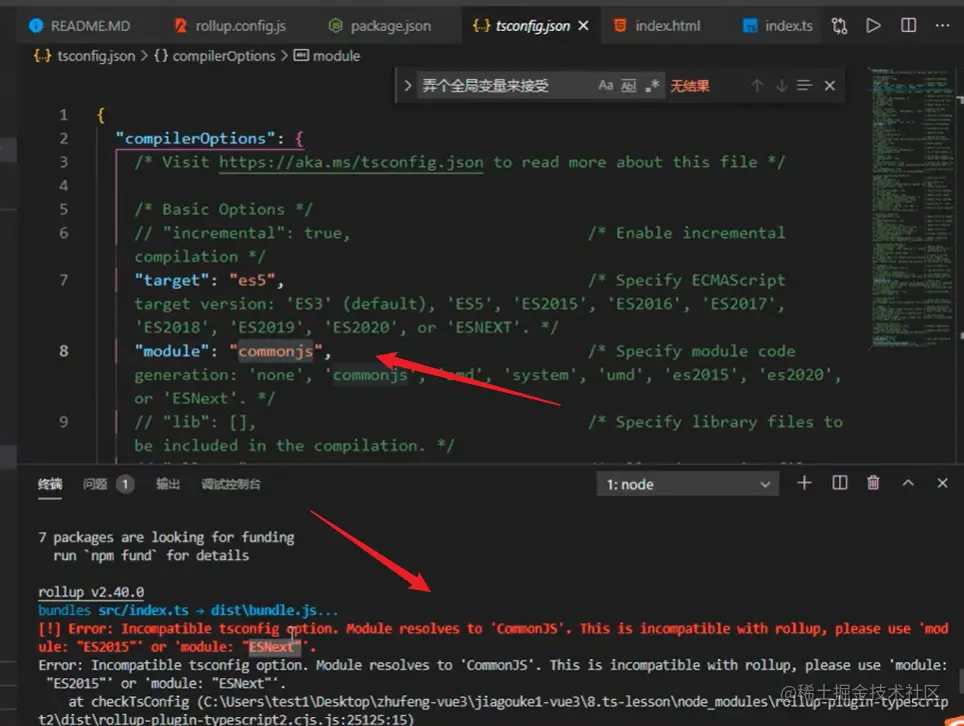Image resolution: width=964 pixels, height=726 pixels.
Task: Click the "module" key on line 8
Action: click(172, 351)
